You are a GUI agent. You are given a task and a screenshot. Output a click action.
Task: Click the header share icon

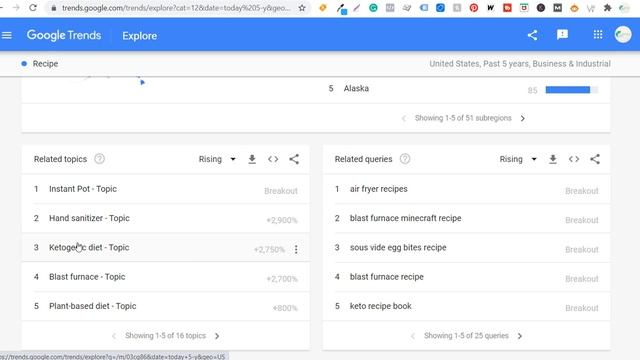(x=532, y=35)
